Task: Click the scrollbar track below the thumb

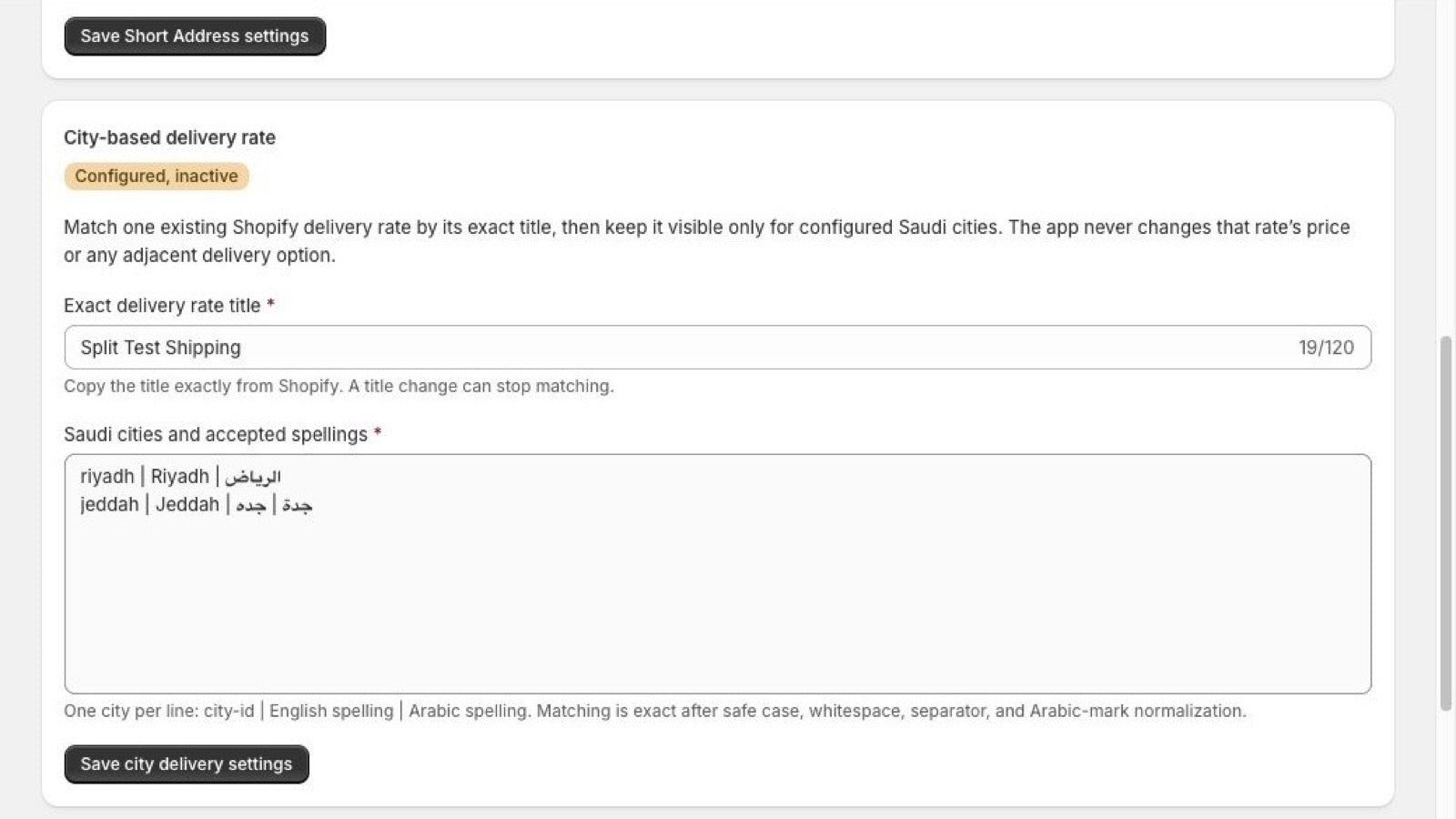Action: pos(1445,764)
